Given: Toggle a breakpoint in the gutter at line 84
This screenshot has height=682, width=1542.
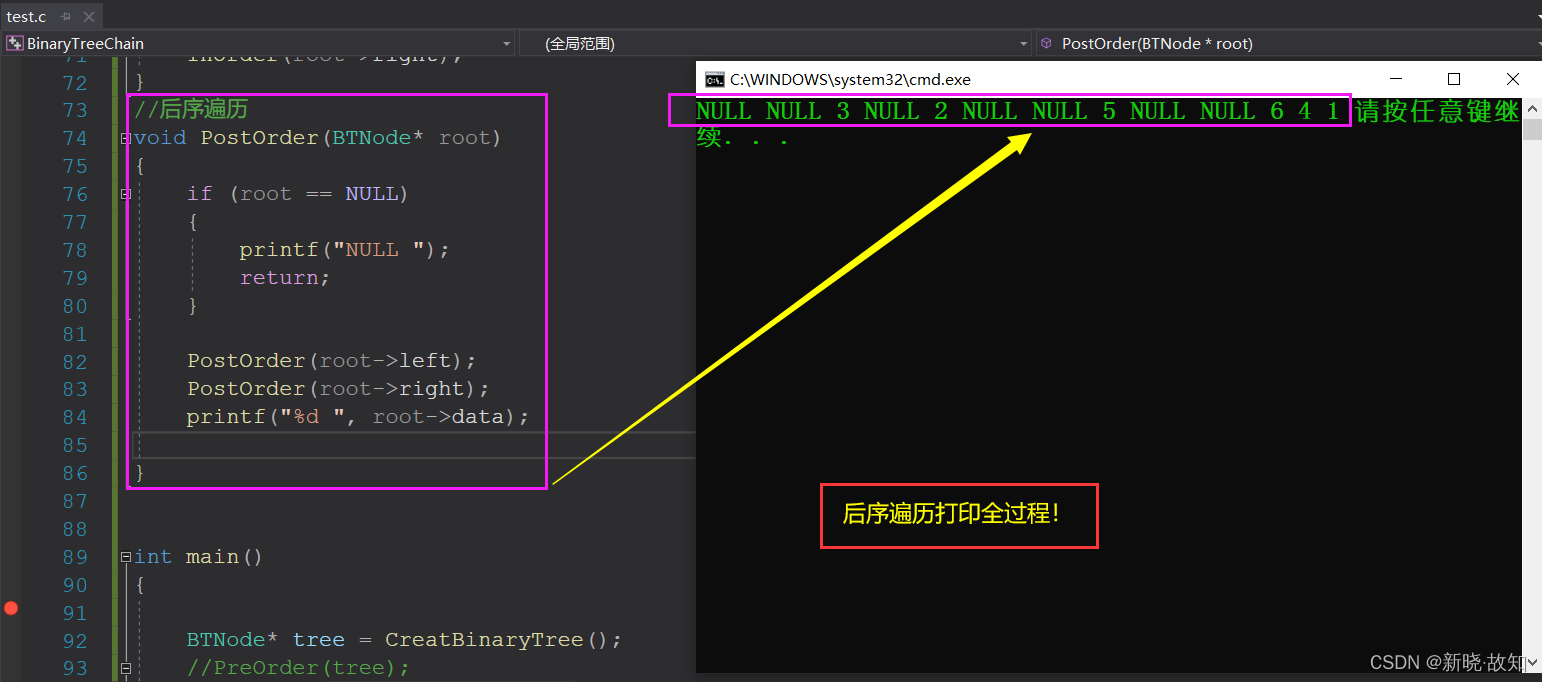Looking at the screenshot, I should 11,417.
